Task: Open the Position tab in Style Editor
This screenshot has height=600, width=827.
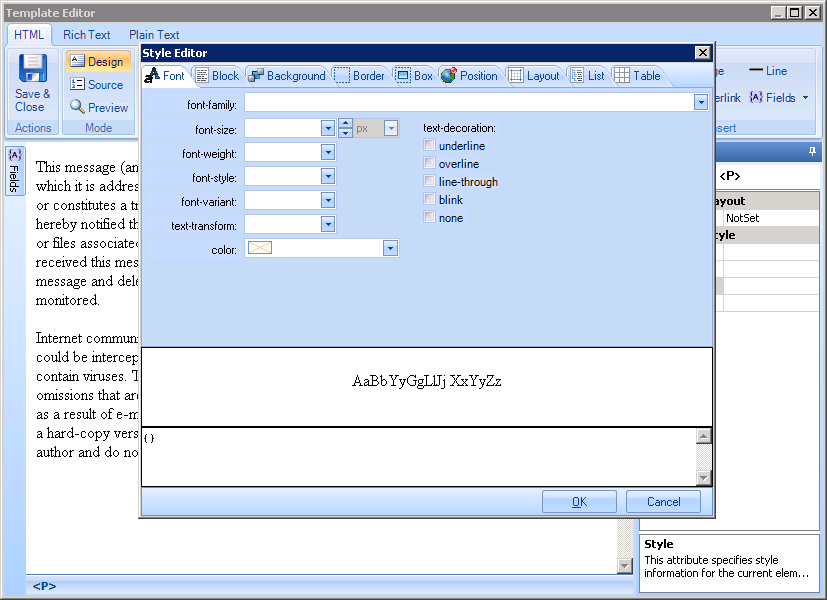Action: tap(469, 75)
